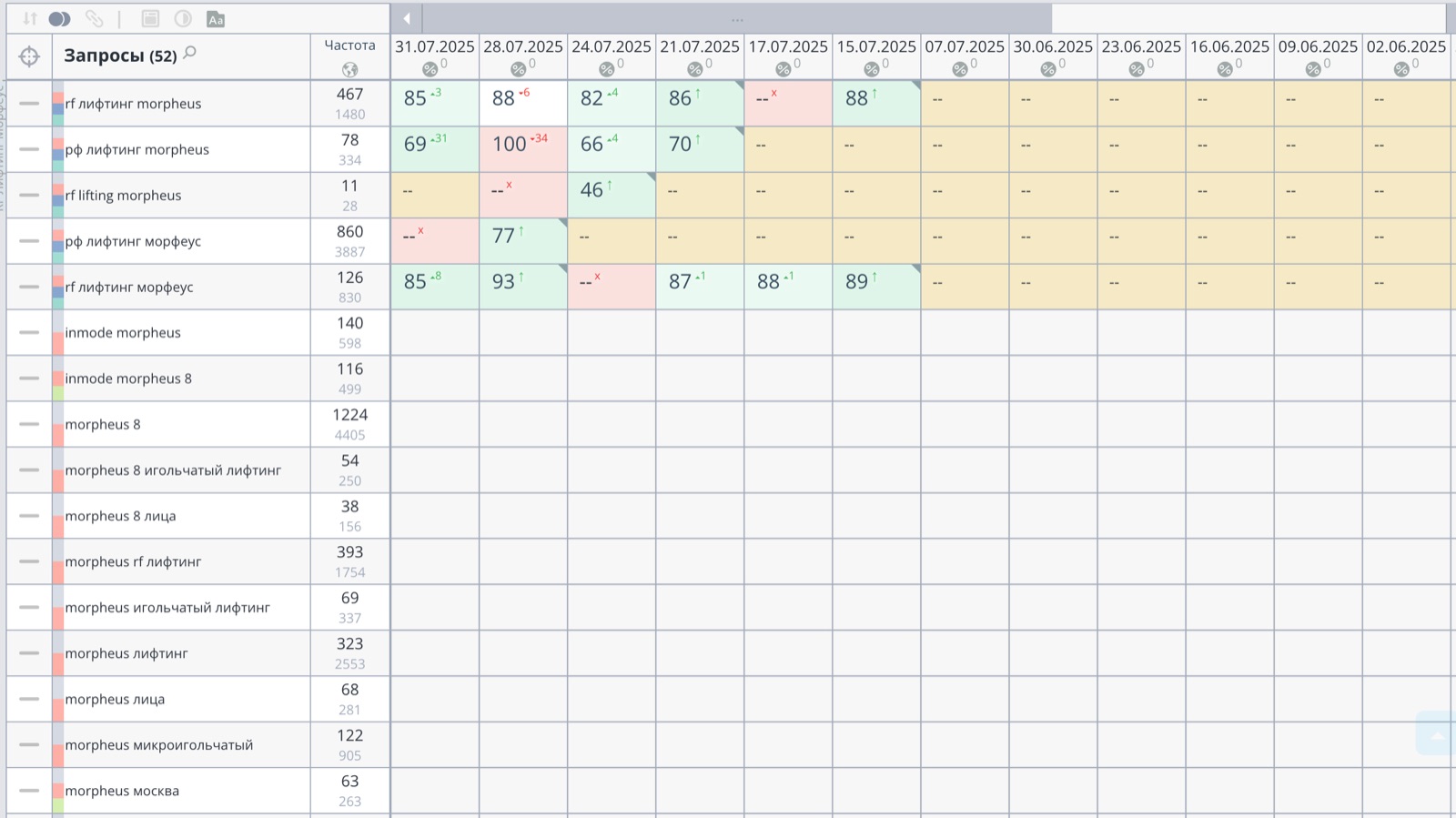Image resolution: width=1456 pixels, height=818 pixels.
Task: Click the position cell showing 69 with +31
Action: pos(435,149)
